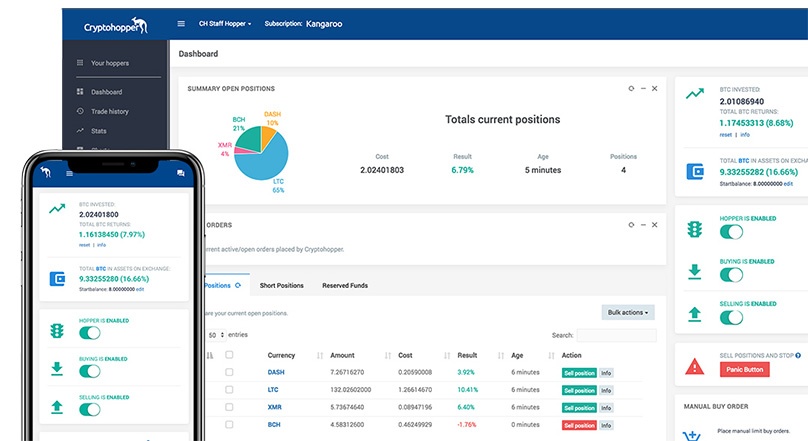Toggle Buying is enabled switch on phone
Screen dimensions: 808x441
tap(90, 371)
